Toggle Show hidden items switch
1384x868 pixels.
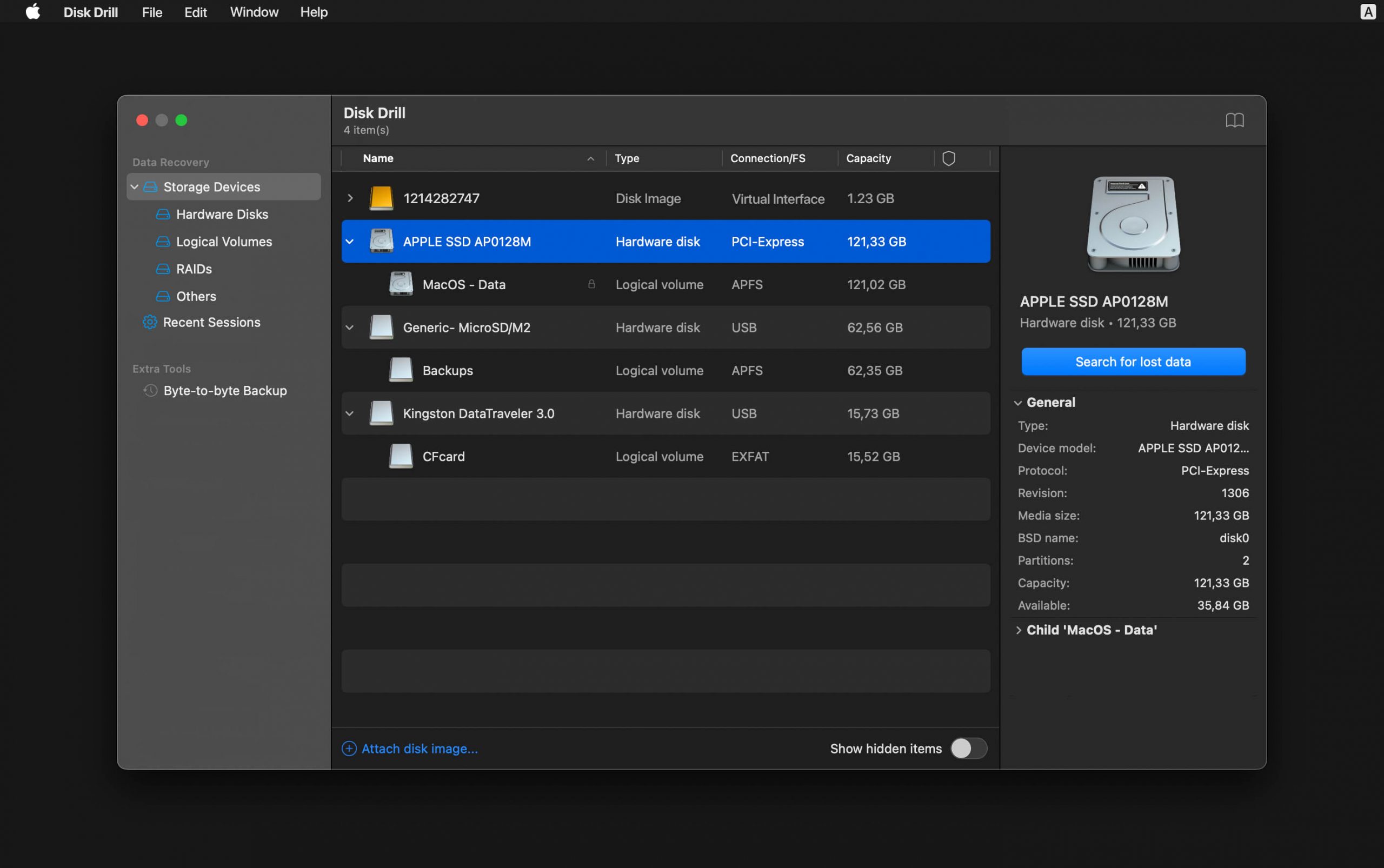click(967, 747)
